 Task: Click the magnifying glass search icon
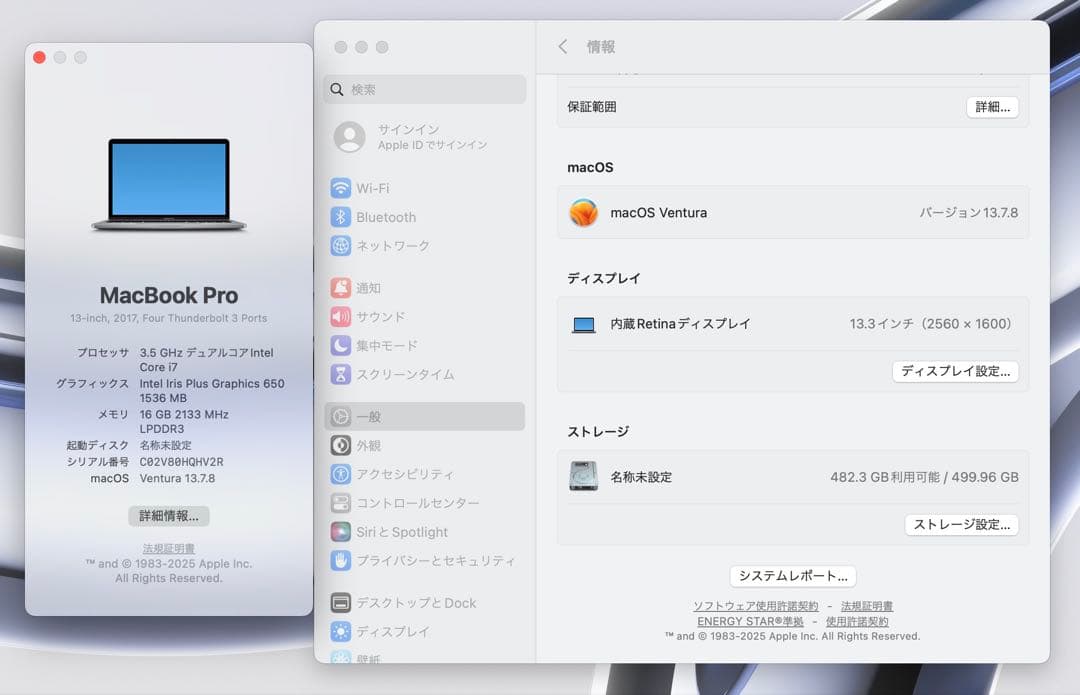tap(337, 90)
